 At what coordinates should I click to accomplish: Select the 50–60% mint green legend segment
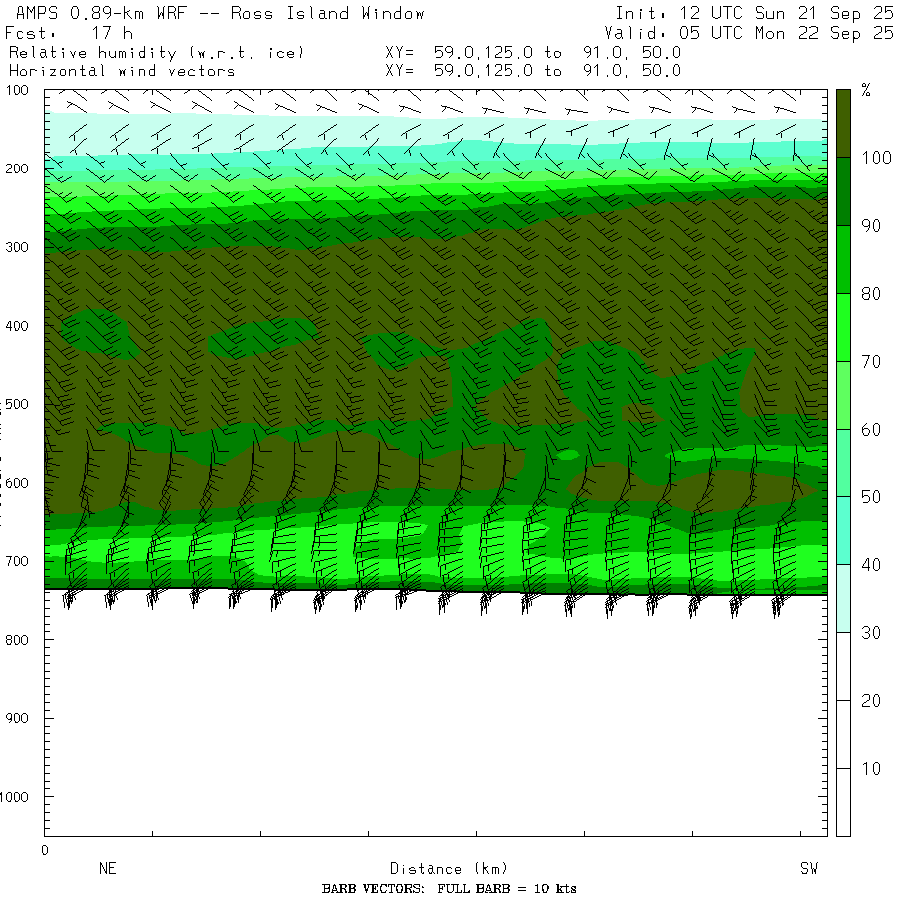point(843,463)
